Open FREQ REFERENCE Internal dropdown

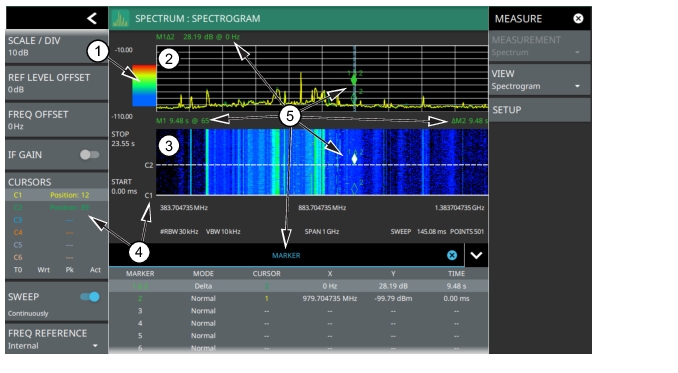coord(57,339)
